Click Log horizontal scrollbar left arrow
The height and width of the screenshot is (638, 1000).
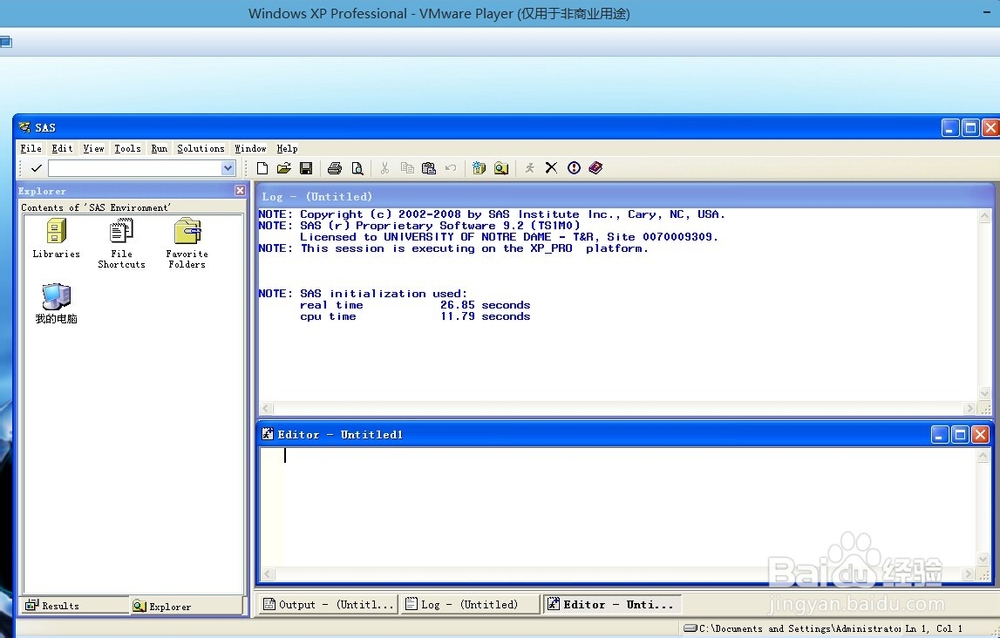[x=267, y=408]
